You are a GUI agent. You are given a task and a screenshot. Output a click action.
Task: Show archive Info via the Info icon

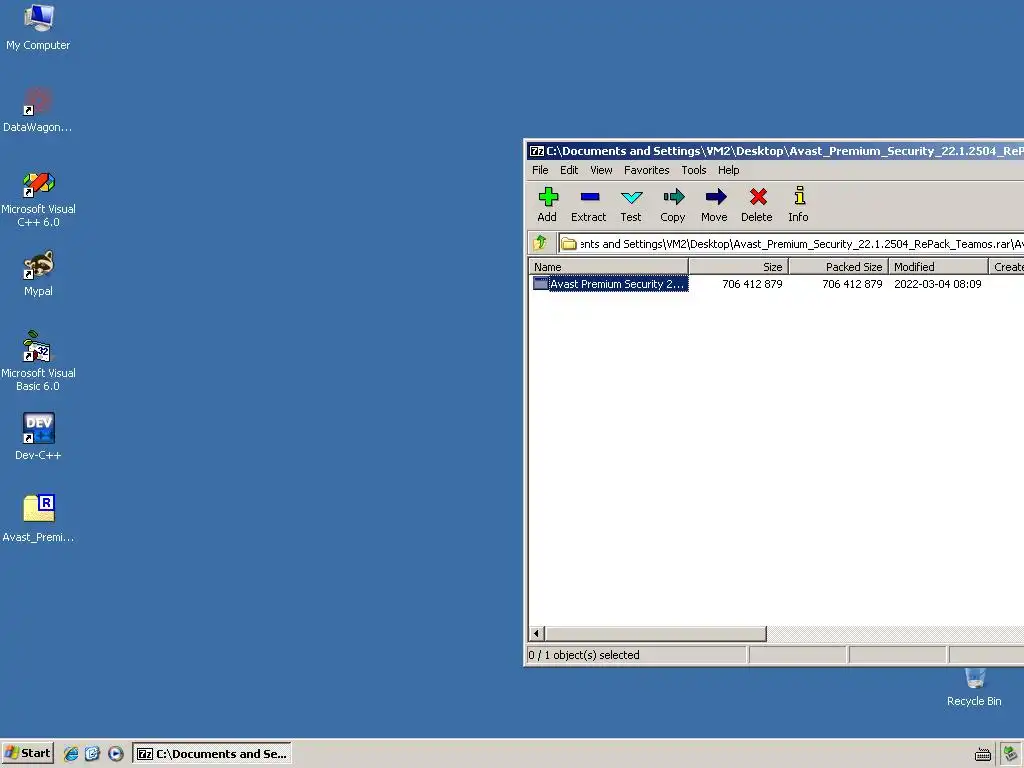pyautogui.click(x=798, y=204)
